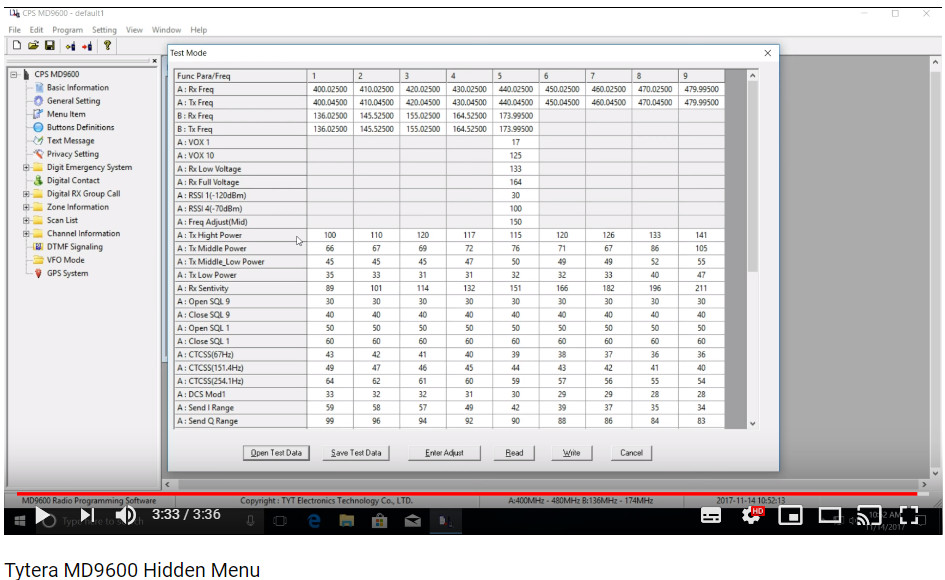The width and height of the screenshot is (945, 580).
Task: Skip to the next video
Action: 87,515
